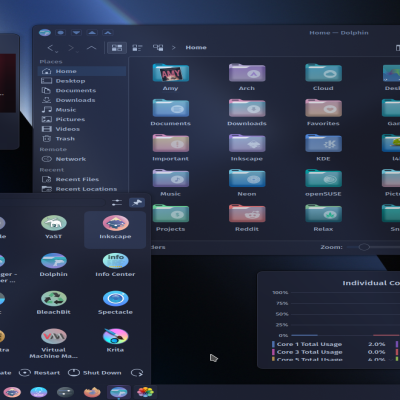Toggle keep-below on the Dolphin title bar
This screenshot has height=400, width=400.
click(76, 33)
